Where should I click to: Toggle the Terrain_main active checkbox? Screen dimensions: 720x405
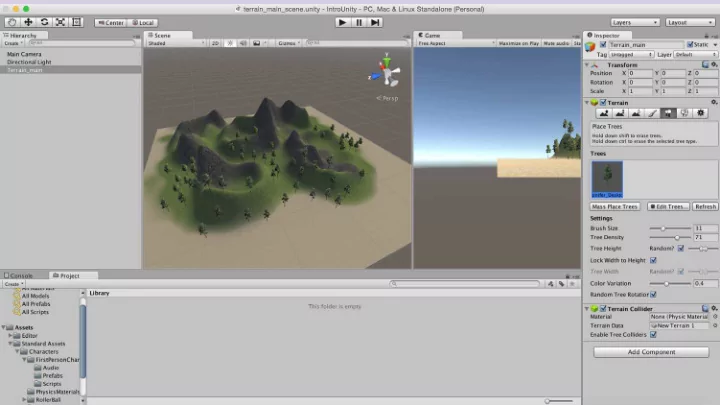[603, 45]
